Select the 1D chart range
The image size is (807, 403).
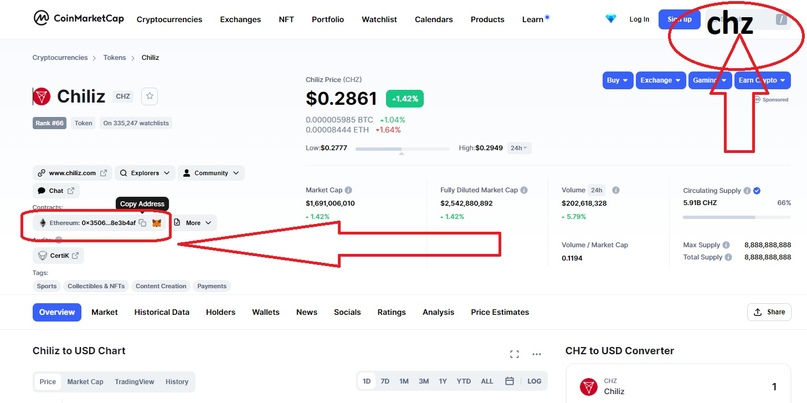[366, 381]
